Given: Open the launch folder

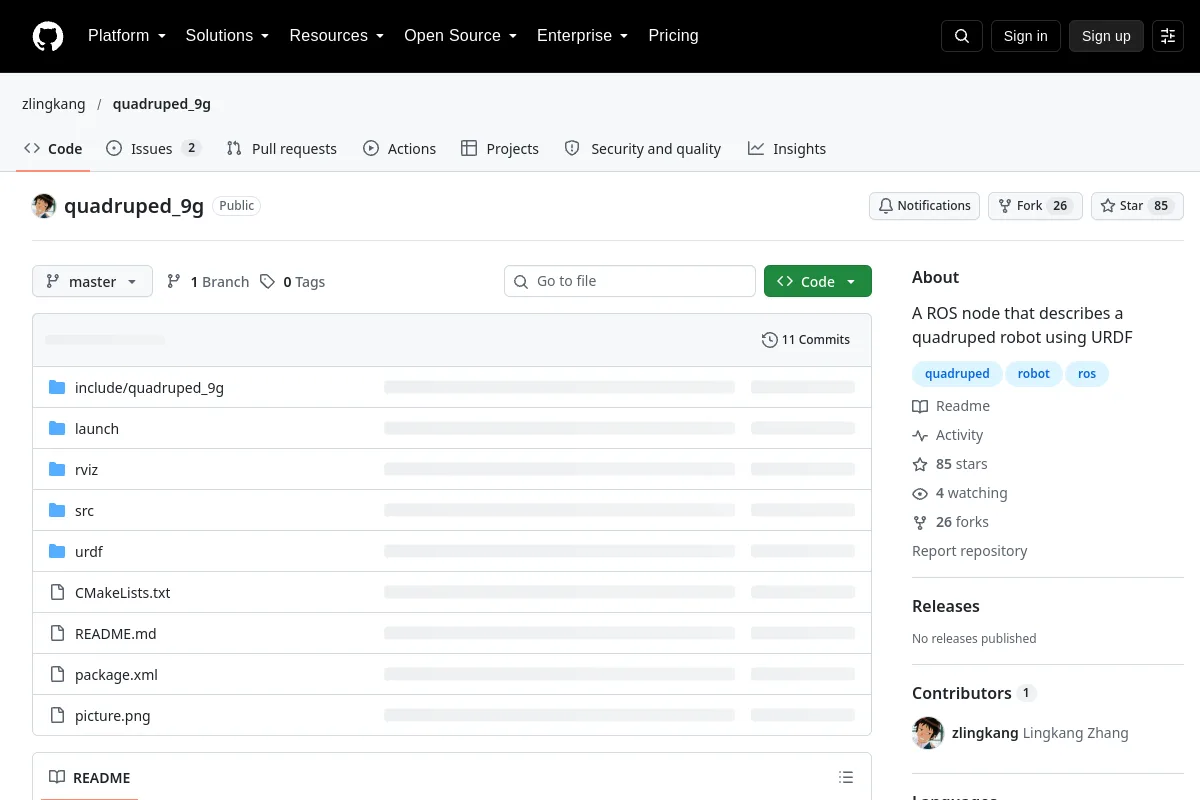Looking at the screenshot, I should click(x=97, y=429).
